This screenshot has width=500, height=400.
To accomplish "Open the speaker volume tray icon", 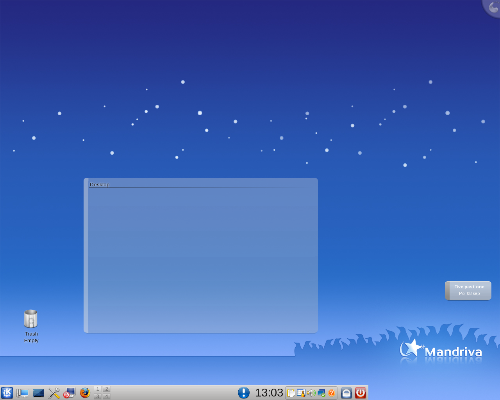I will click(x=311, y=393).
